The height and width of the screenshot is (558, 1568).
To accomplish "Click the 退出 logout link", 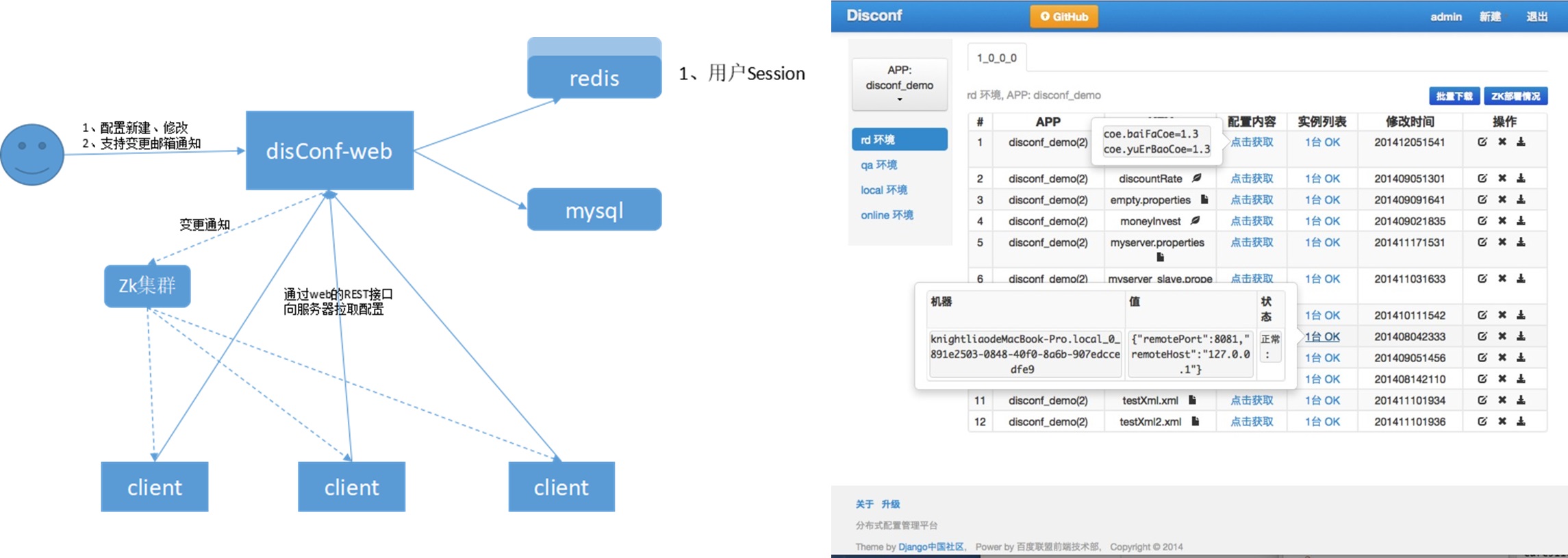I will pyautogui.click(x=1537, y=16).
